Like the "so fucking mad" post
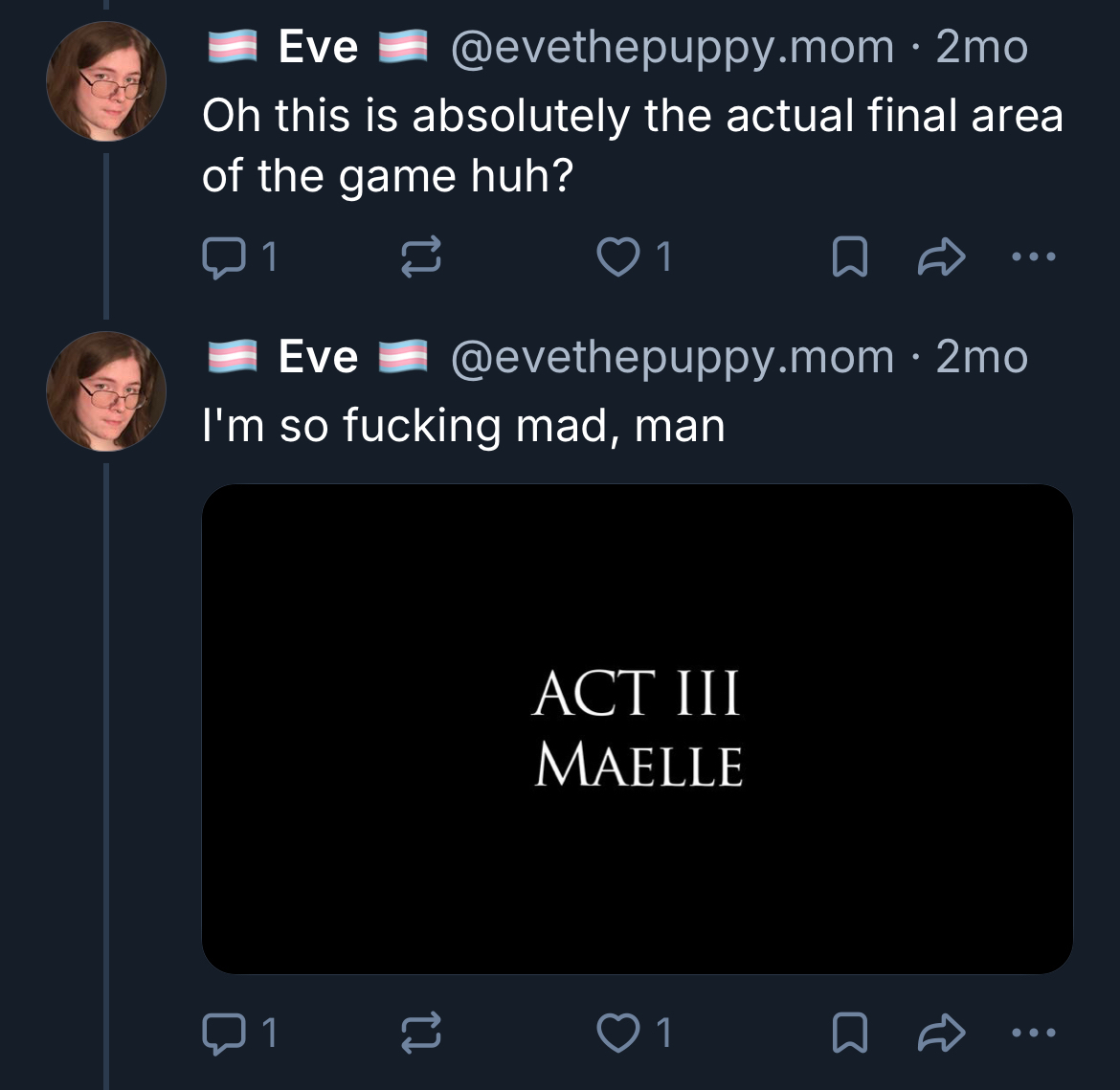This screenshot has width=1120, height=1090. tap(618, 1033)
